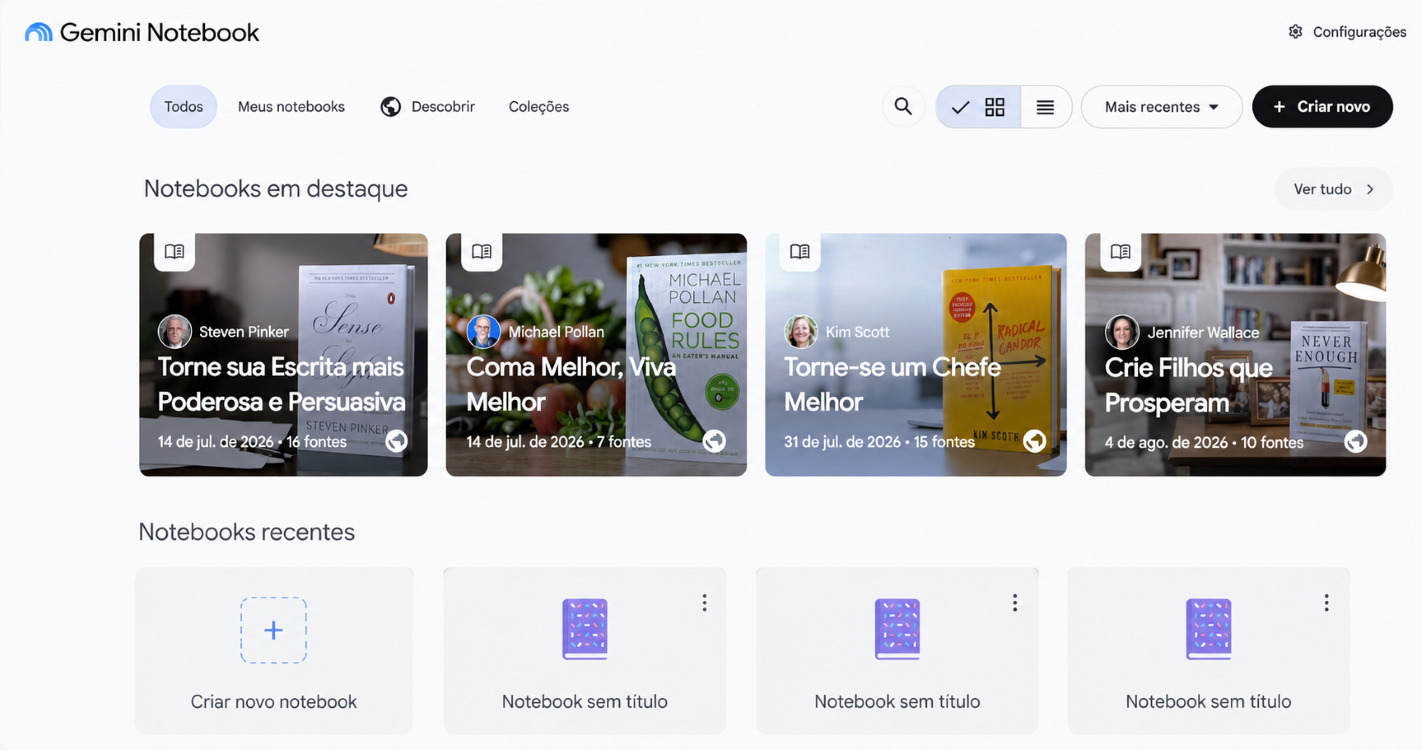The image size is (1422, 750).
Task: Click the Ver tudo button
Action: pos(1333,189)
